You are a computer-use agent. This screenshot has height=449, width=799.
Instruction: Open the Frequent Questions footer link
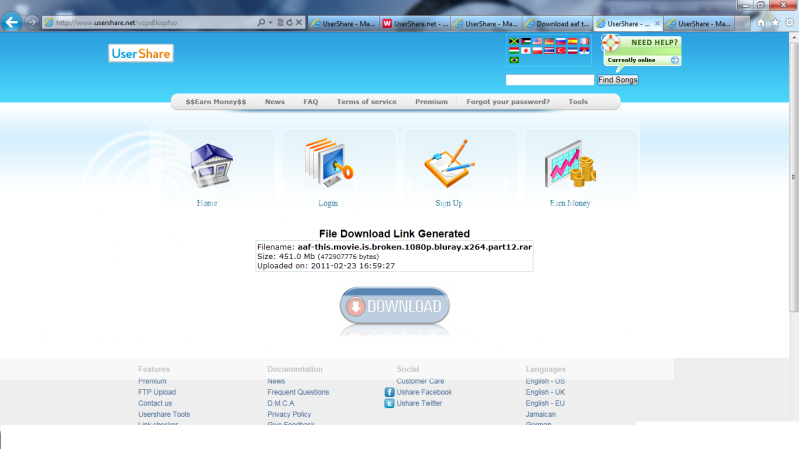(x=298, y=393)
